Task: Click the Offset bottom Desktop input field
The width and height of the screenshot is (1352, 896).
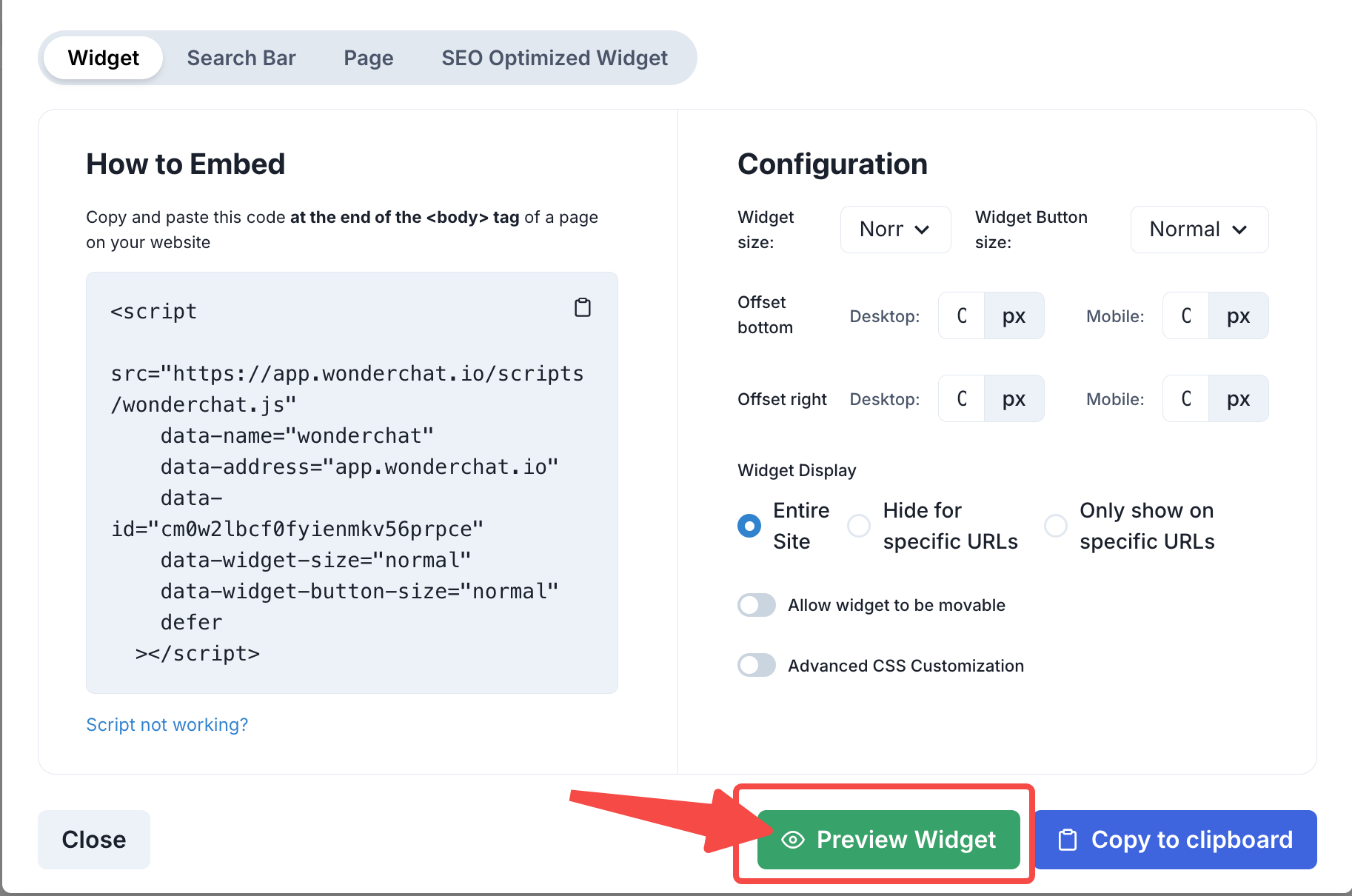Action: pyautogui.click(x=962, y=316)
